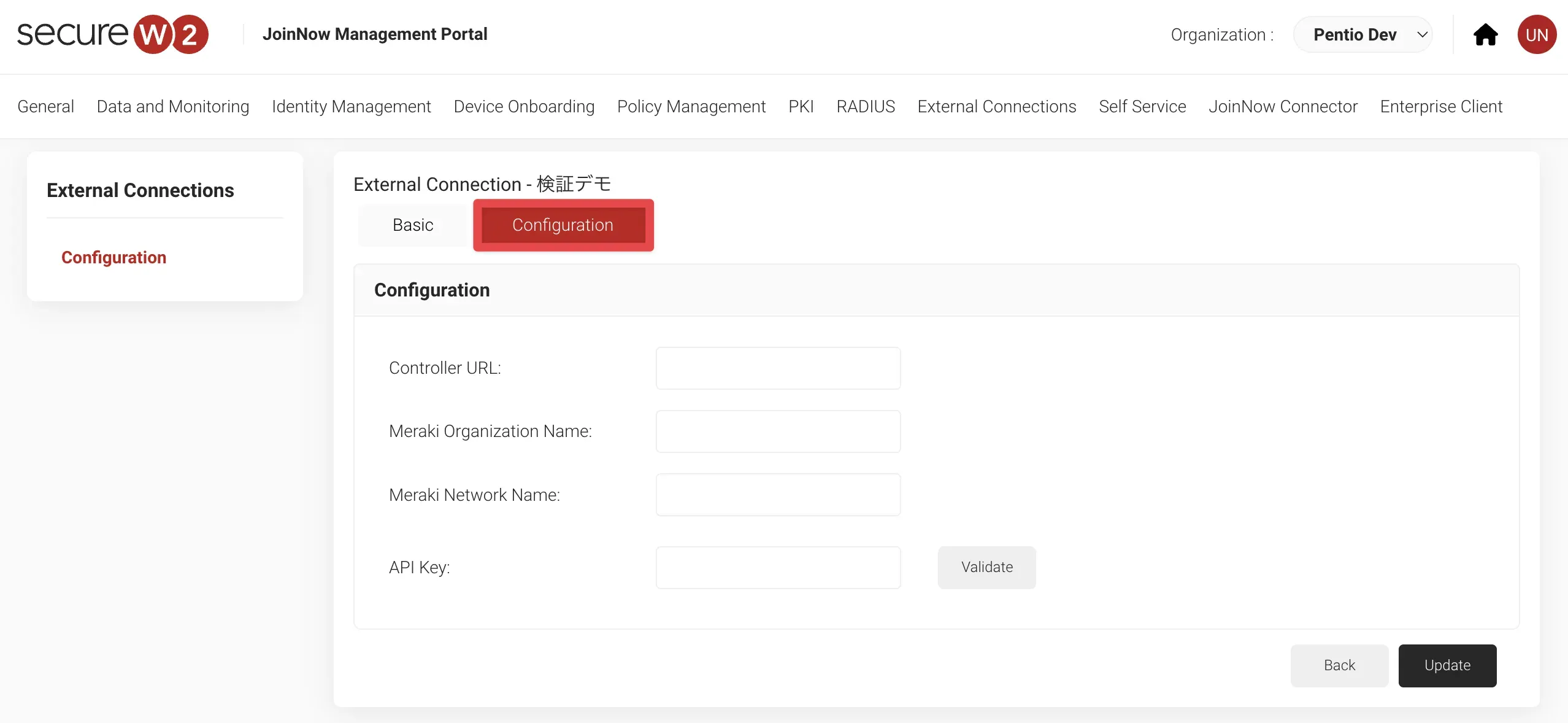Open the General menu
The height and width of the screenshot is (723, 1568).
(x=45, y=107)
